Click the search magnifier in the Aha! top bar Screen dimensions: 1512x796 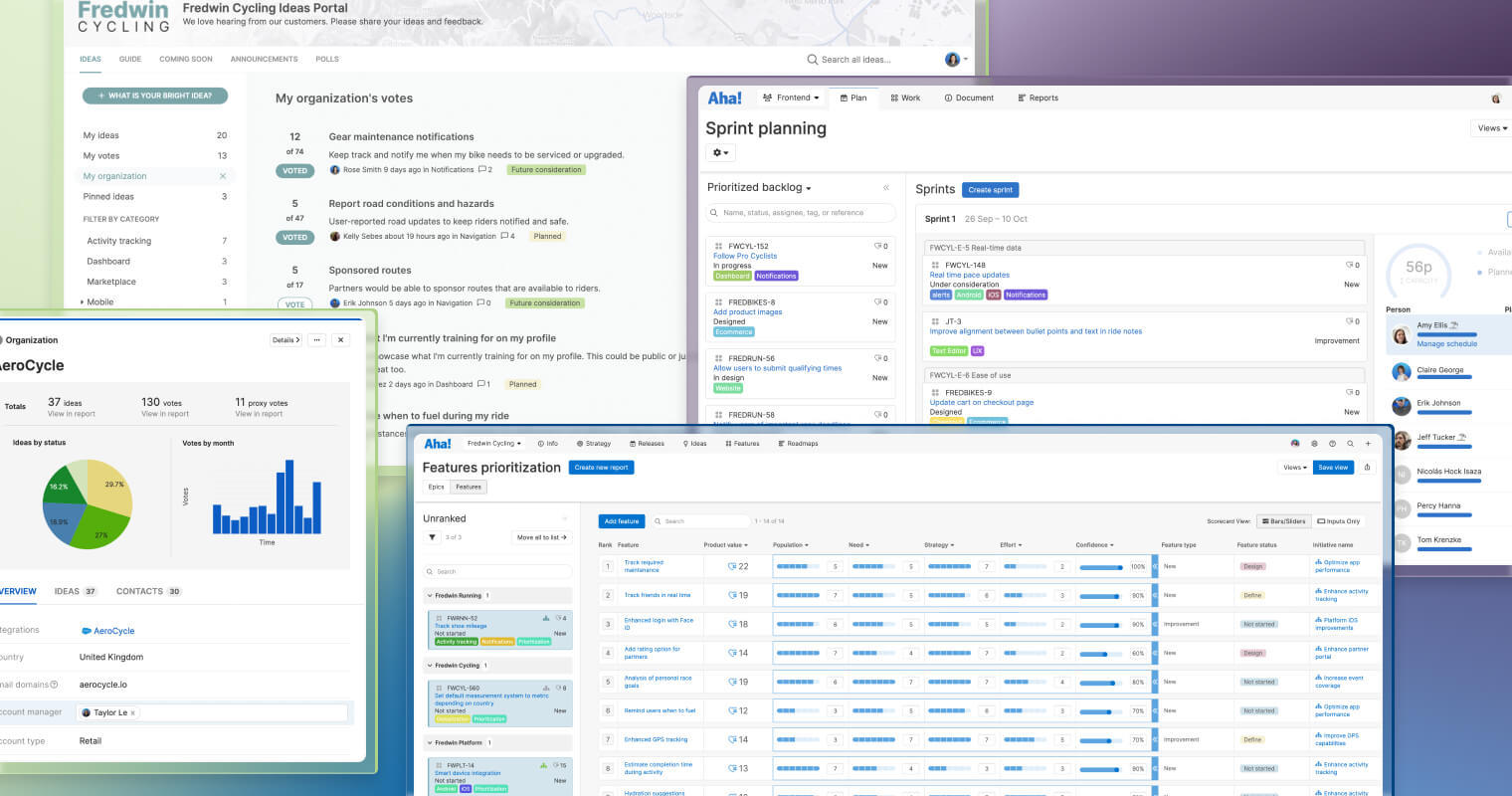[x=1350, y=443]
